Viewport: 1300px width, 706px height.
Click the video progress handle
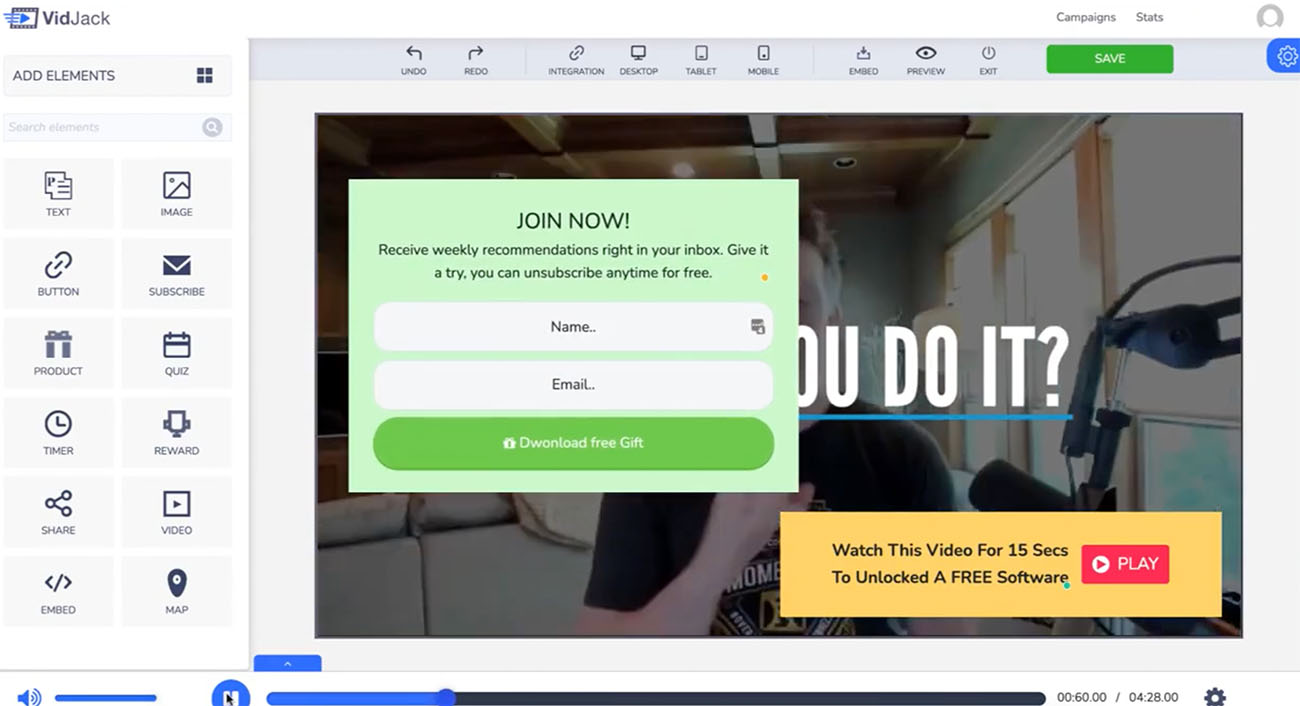[446, 698]
